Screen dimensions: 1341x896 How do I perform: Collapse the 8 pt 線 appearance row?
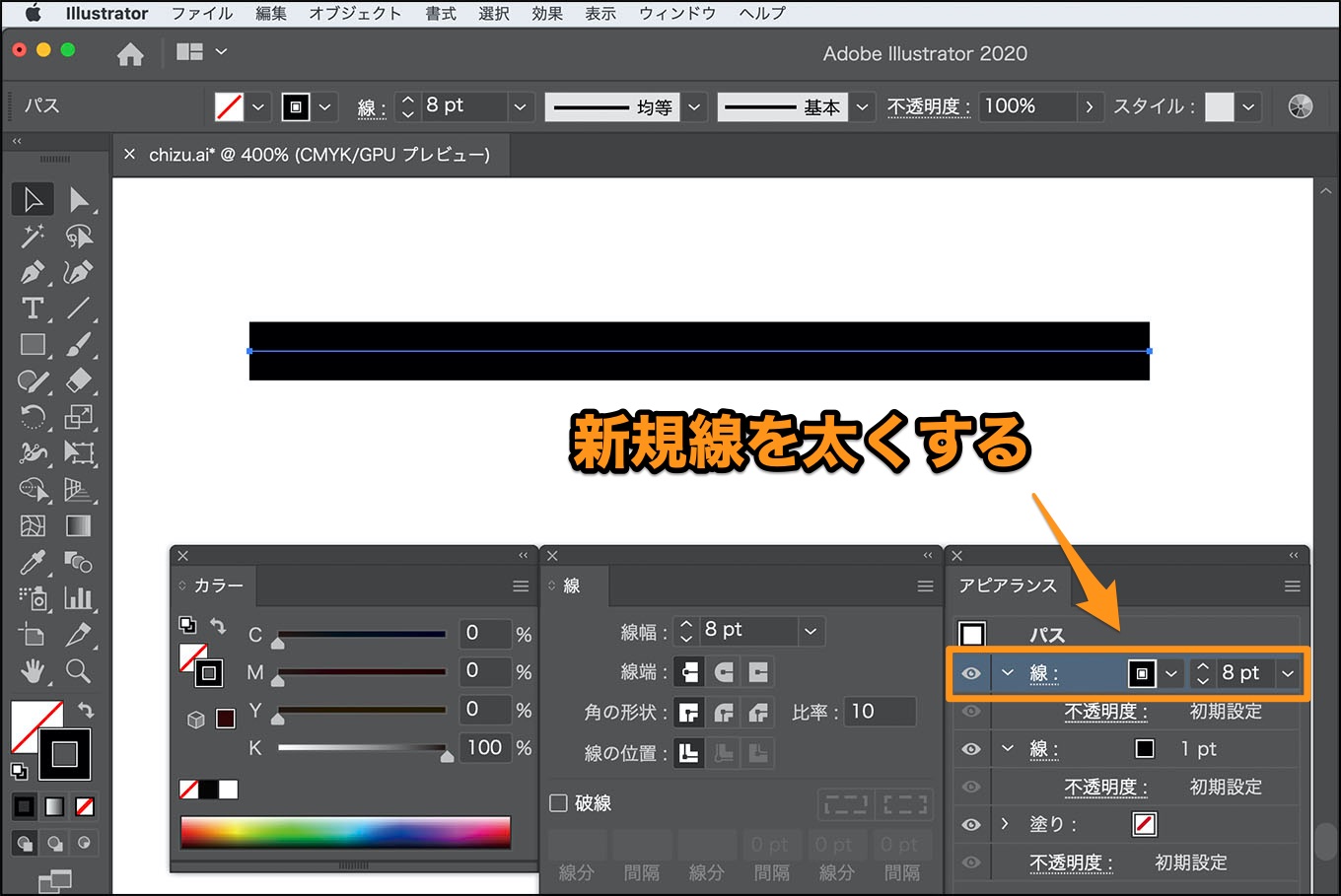(1007, 673)
